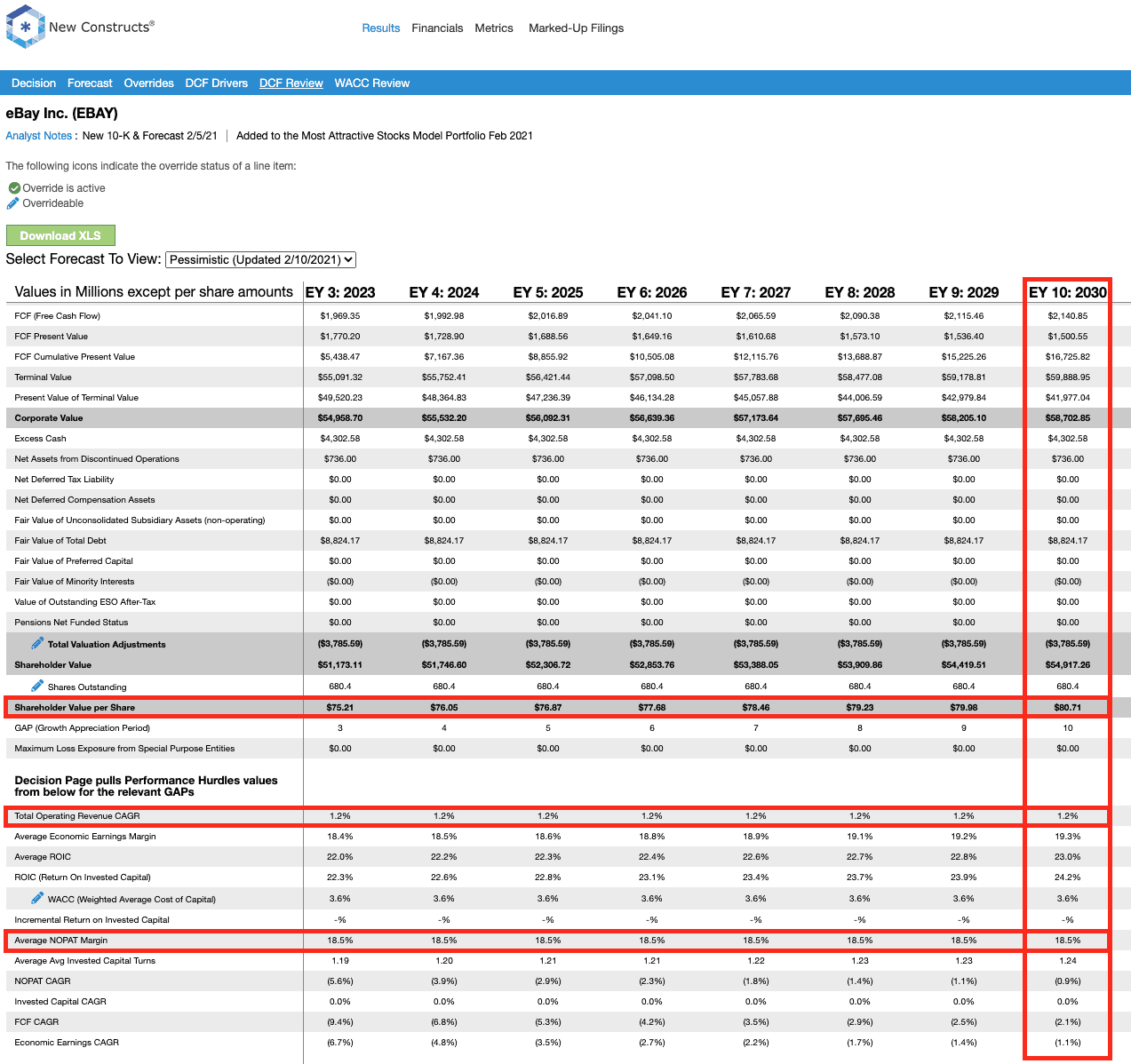Click the EY 8: 2028 column header
Viewport: 1131px width, 1064px height.
click(x=860, y=292)
